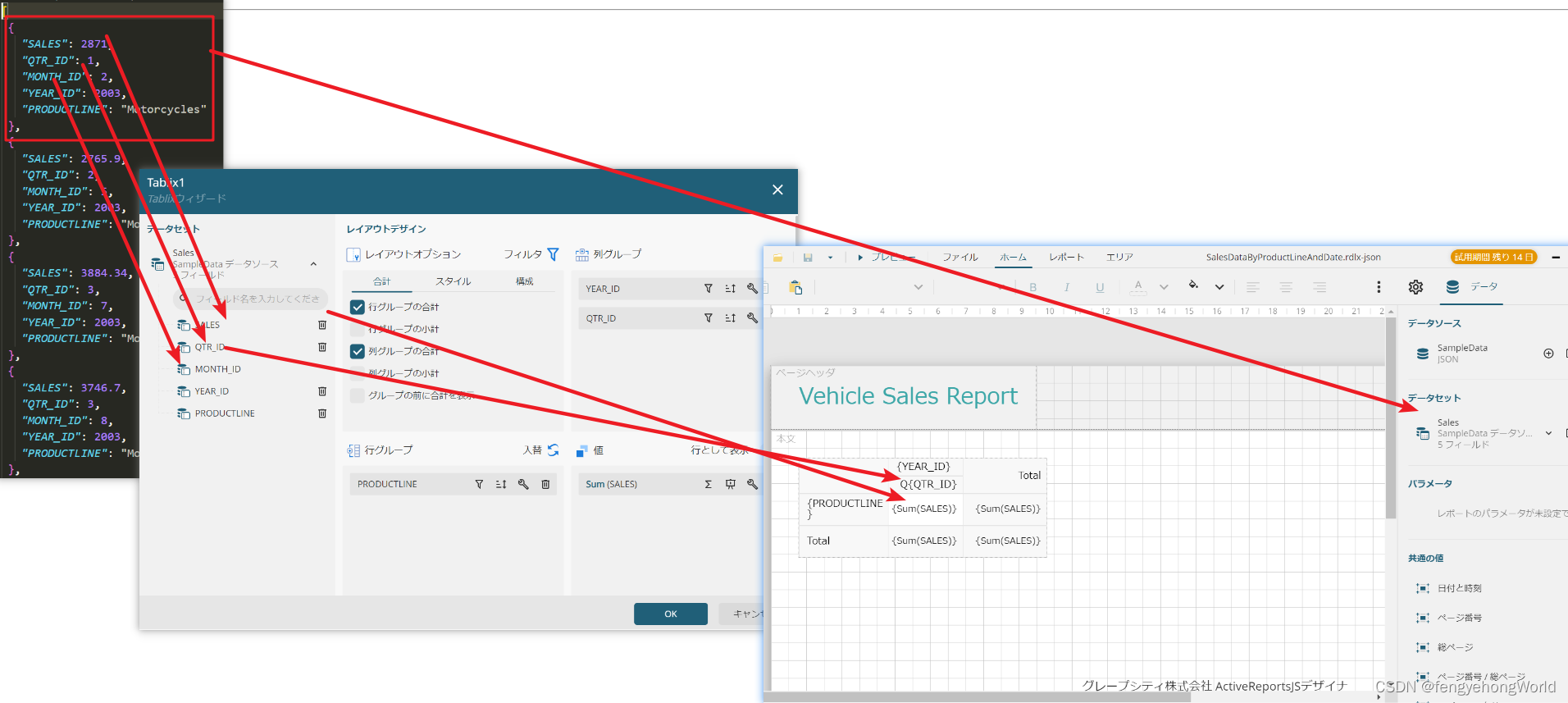This screenshot has width=1568, height=703.
Task: Switch to the スタイル tab
Action: click(454, 281)
